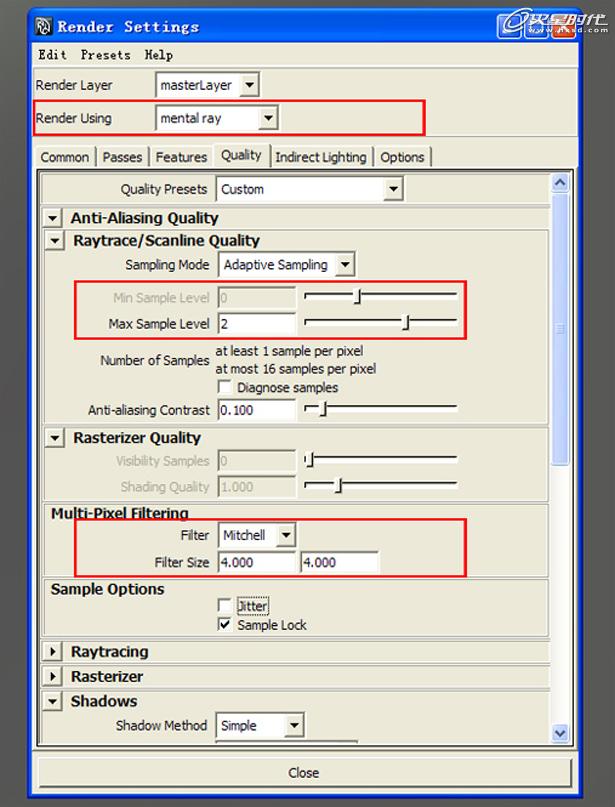
Task: Click the Multi-Pixel Filtering heading
Action: point(119,513)
